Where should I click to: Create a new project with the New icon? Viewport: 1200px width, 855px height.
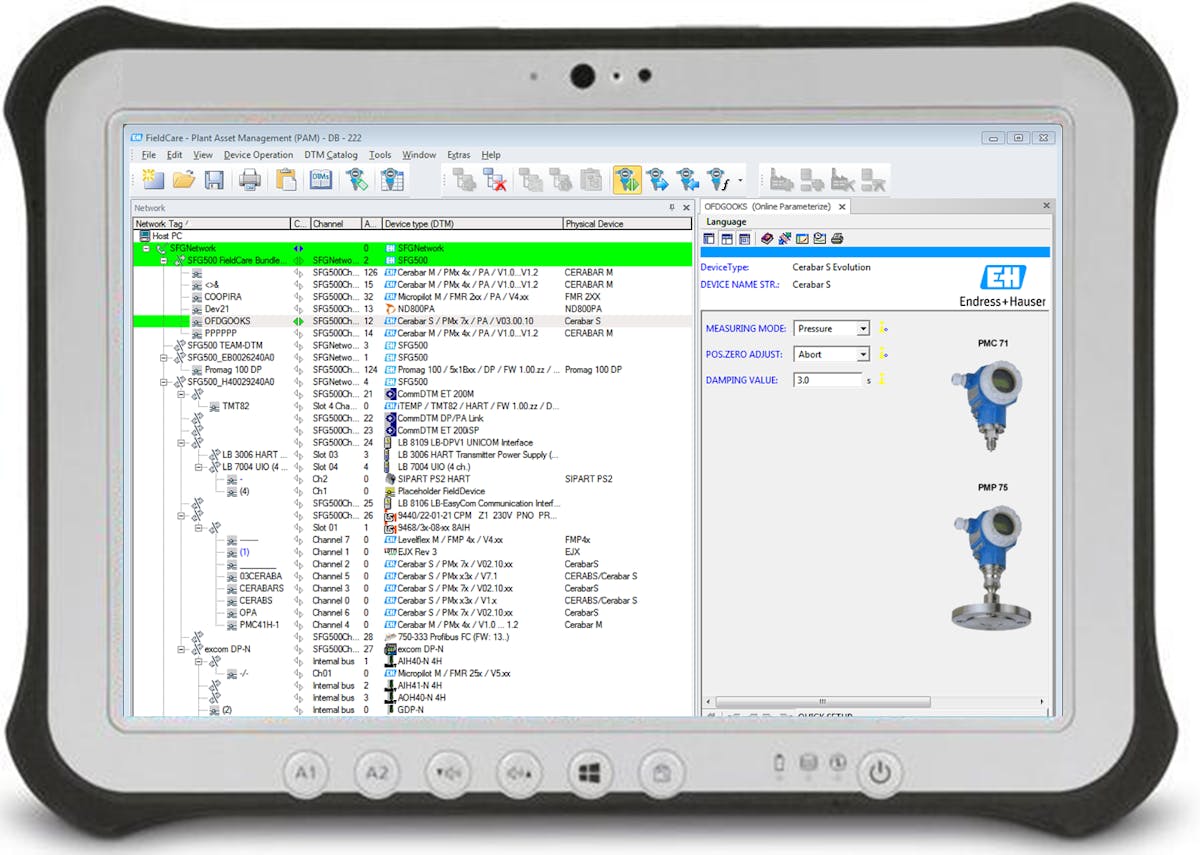tap(153, 180)
